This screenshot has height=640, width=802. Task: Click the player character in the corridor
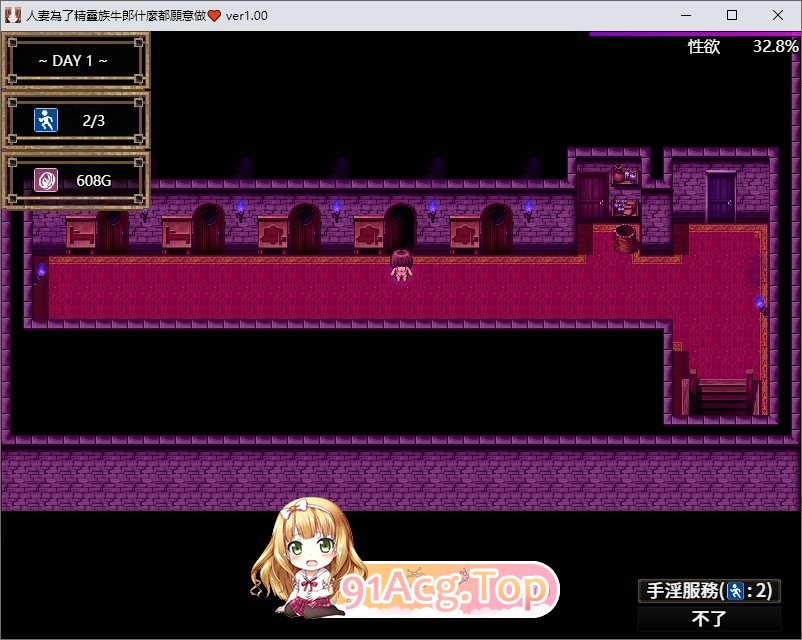point(402,265)
